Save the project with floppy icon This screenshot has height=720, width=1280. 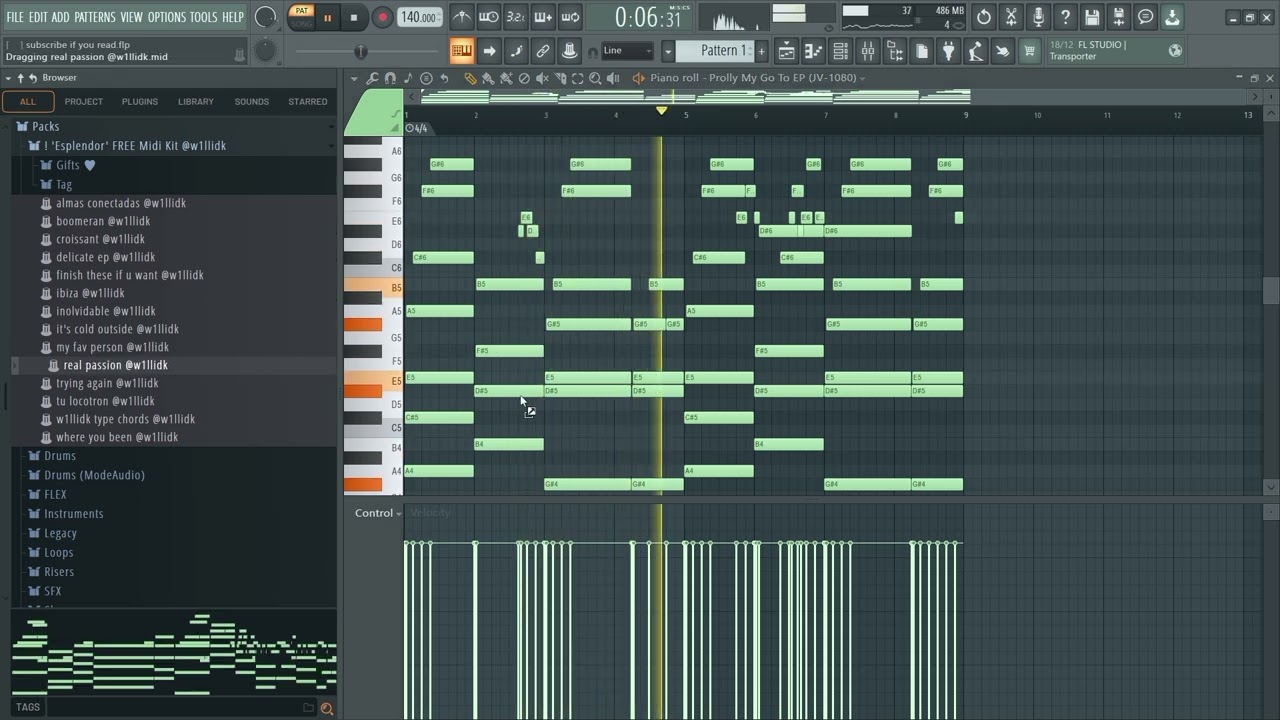pyautogui.click(x=1092, y=17)
